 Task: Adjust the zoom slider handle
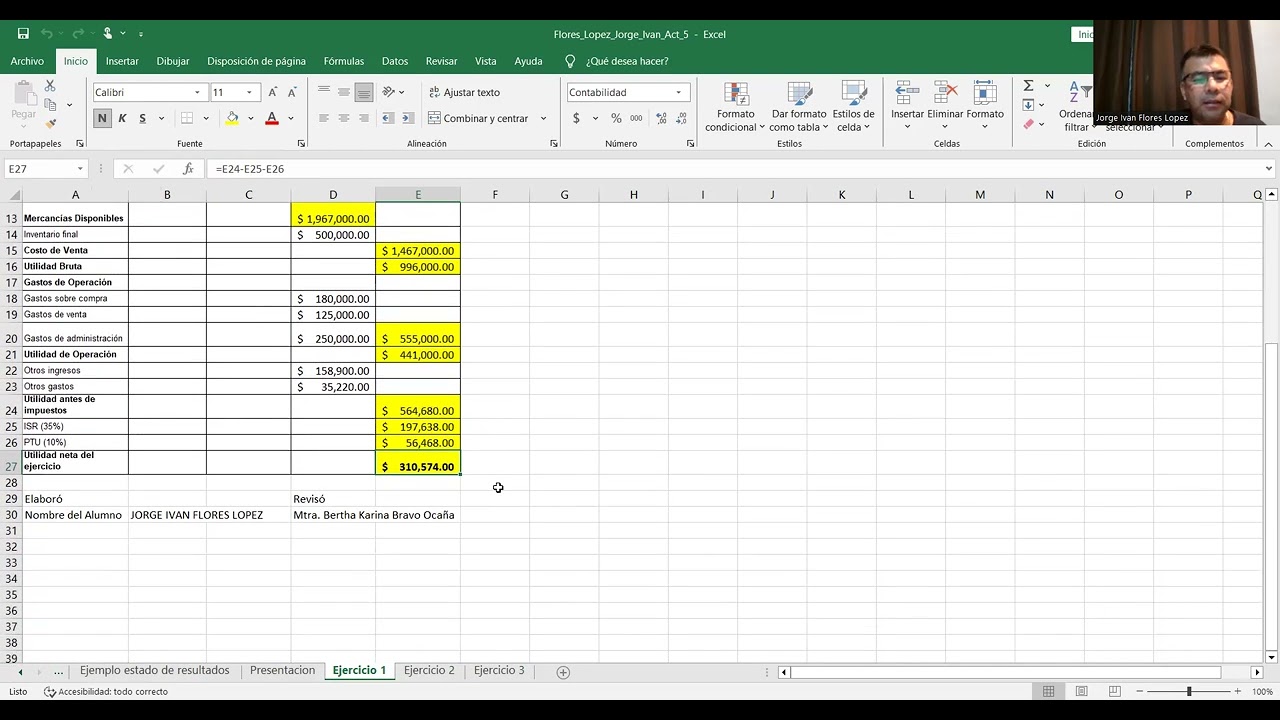(x=1189, y=692)
